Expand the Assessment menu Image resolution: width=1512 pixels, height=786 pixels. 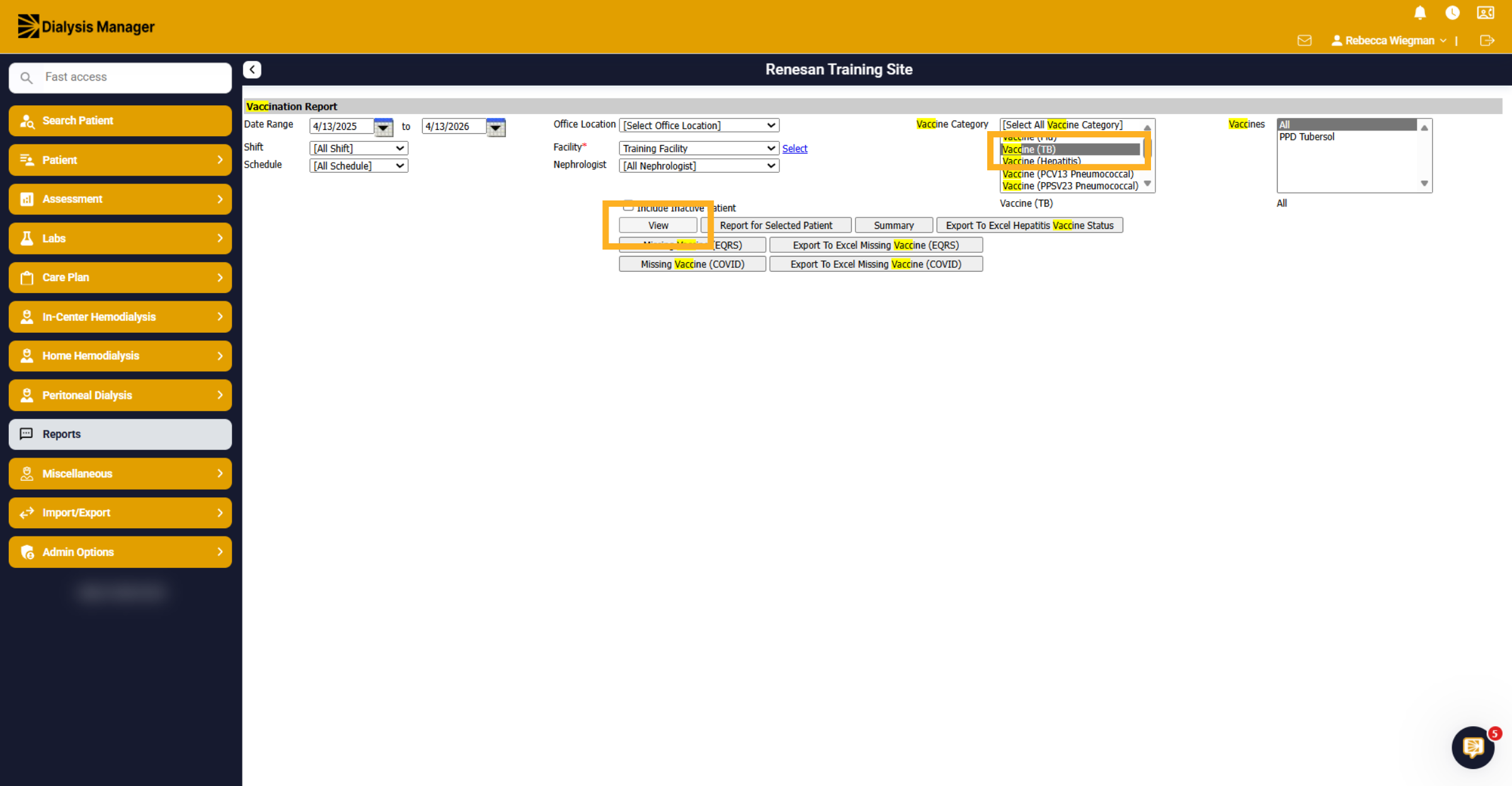pyautogui.click(x=120, y=199)
